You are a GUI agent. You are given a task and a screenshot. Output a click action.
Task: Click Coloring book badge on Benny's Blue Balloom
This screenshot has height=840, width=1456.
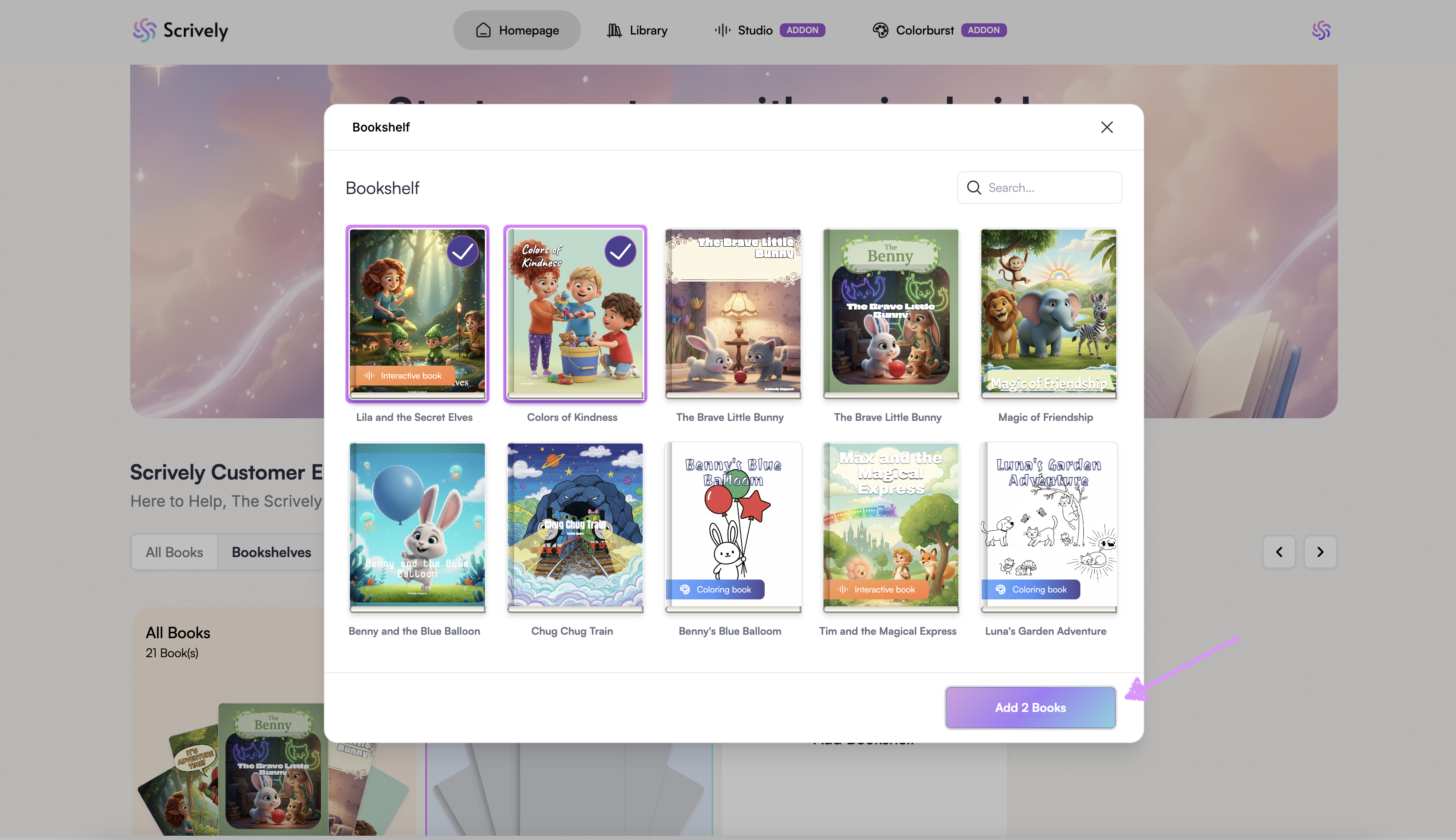pyautogui.click(x=715, y=589)
